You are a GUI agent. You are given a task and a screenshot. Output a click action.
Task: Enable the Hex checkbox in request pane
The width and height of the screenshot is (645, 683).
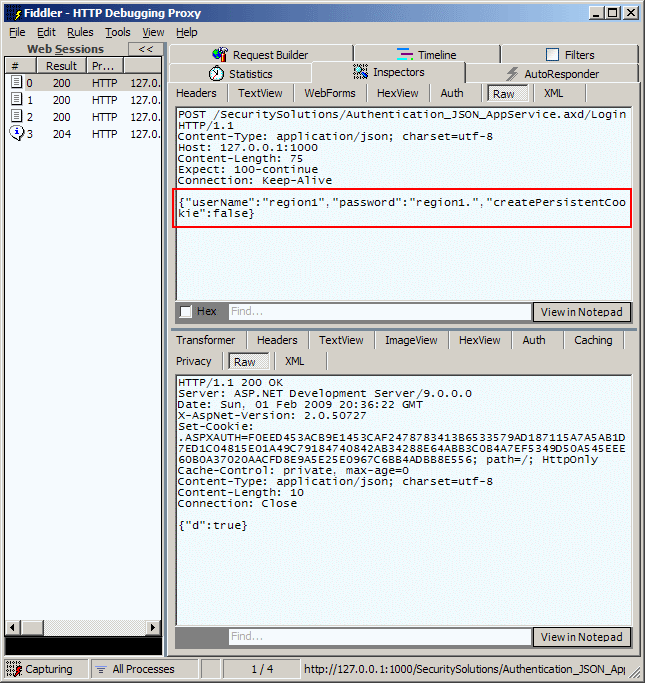pos(186,311)
